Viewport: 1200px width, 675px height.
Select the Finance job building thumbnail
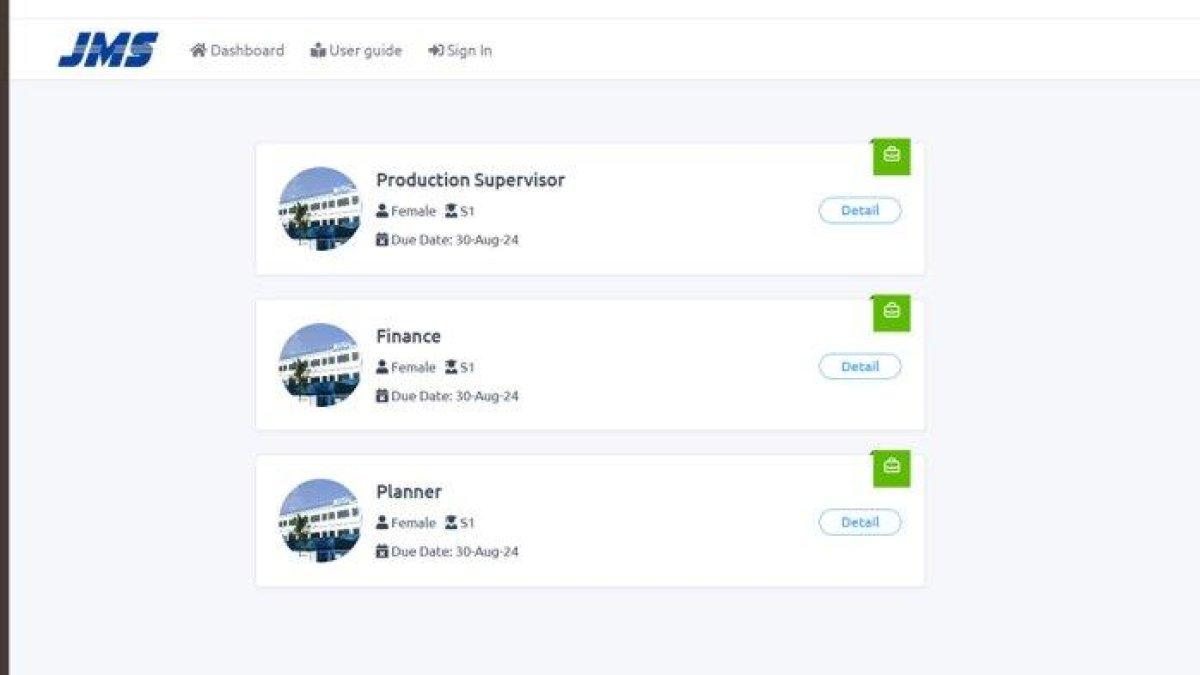tap(320, 364)
